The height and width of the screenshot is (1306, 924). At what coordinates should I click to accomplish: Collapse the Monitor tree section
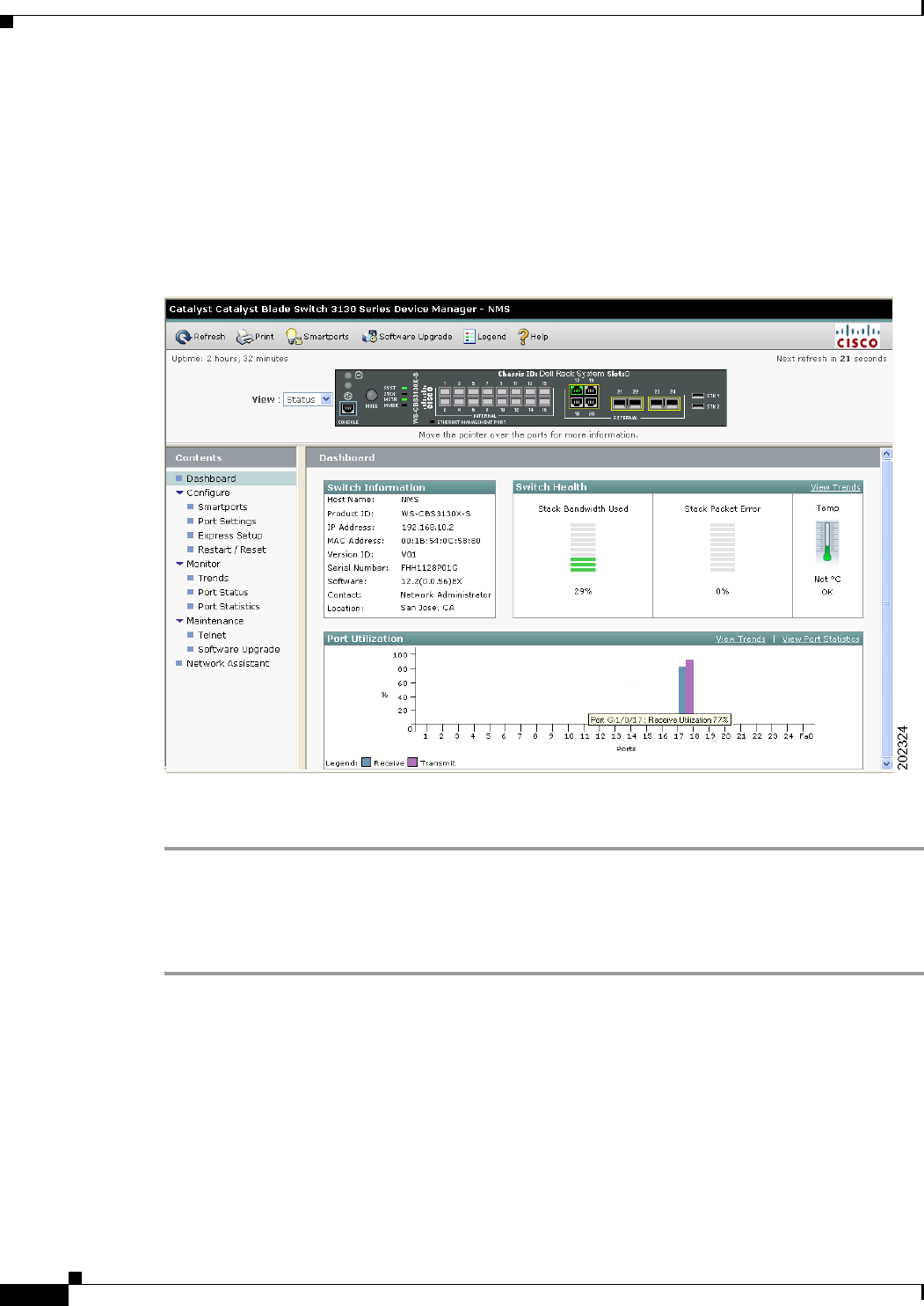180,565
